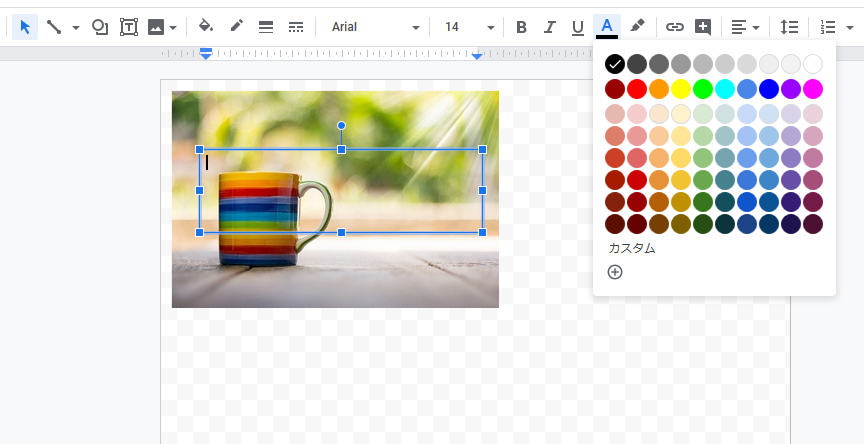
Task: Pick the cyan swatch
Action: (x=725, y=89)
